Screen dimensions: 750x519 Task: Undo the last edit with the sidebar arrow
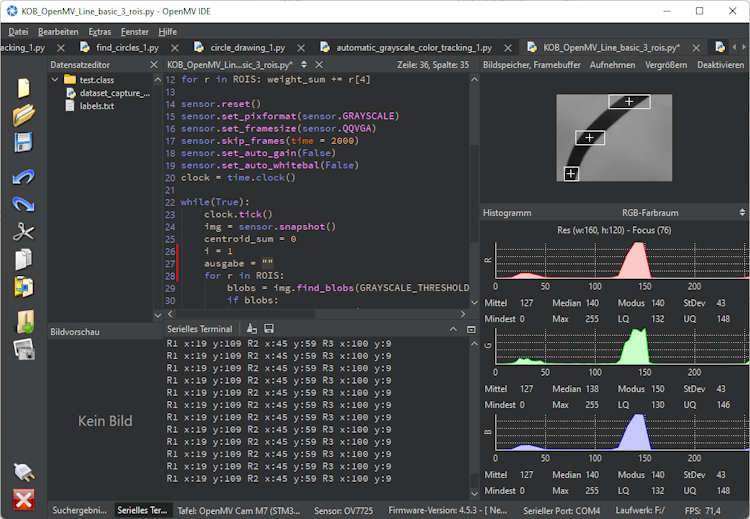[x=23, y=178]
